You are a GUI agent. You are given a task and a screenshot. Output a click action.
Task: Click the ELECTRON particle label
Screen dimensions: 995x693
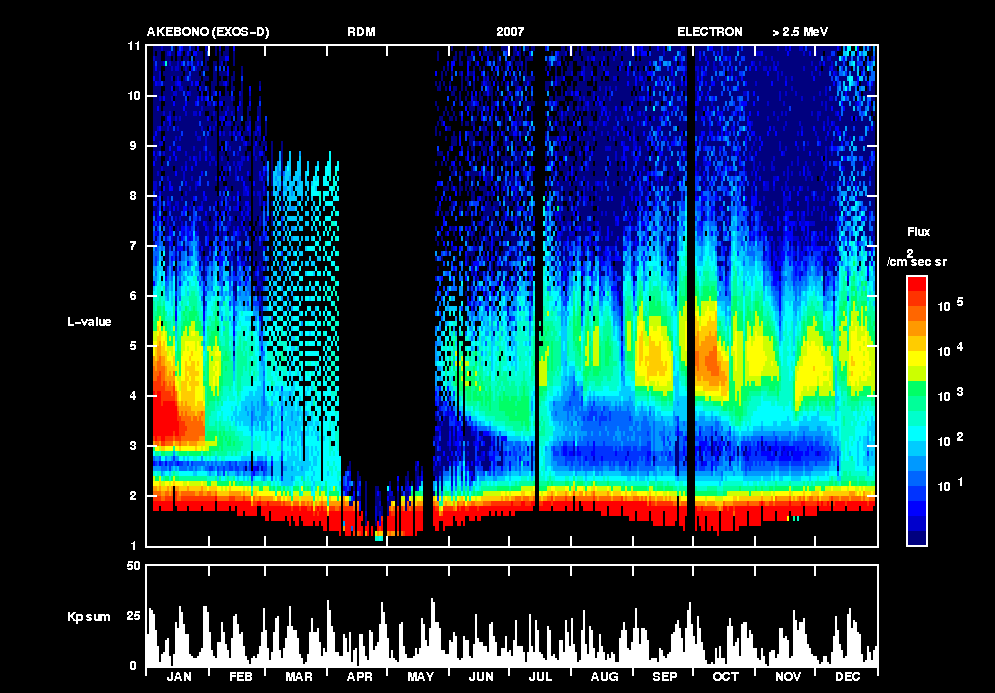[x=710, y=32]
